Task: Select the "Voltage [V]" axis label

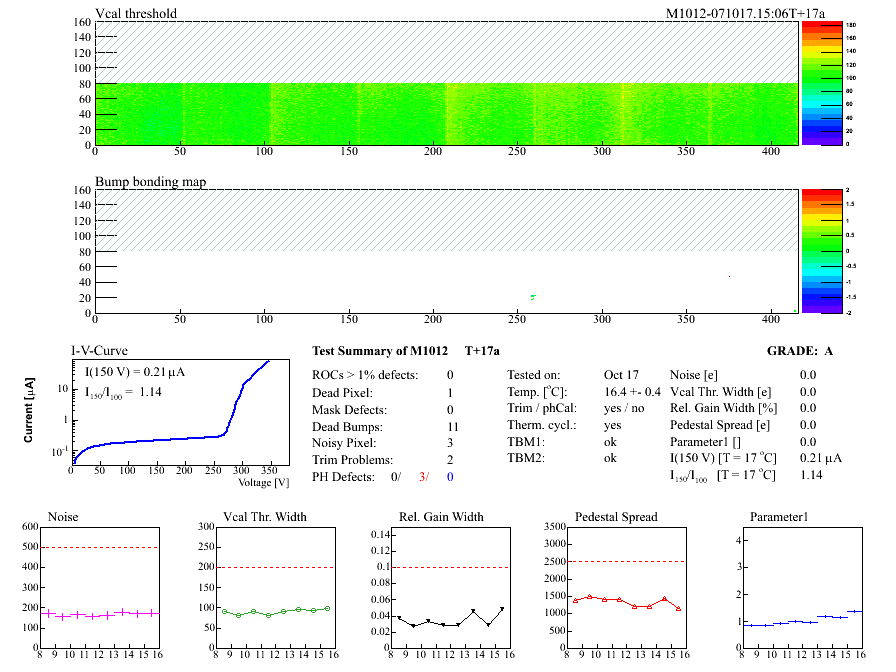Action: (x=264, y=482)
